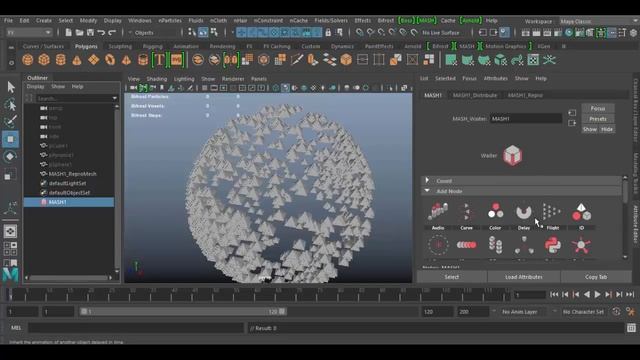Click the Undo arrow icon
This screenshot has height=360, width=640.
[101, 33]
